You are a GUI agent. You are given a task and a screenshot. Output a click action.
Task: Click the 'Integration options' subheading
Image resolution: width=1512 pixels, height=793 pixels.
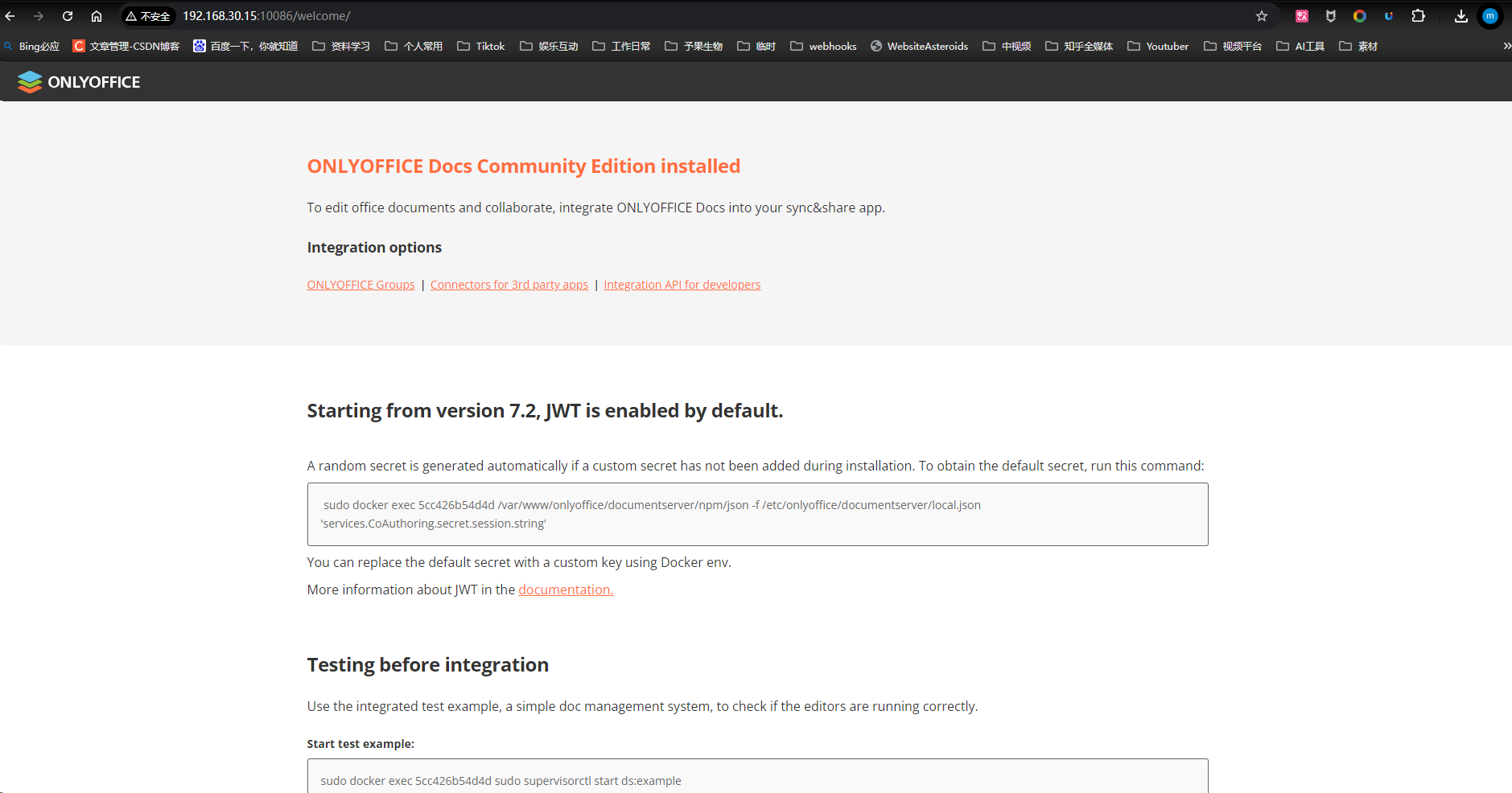click(374, 248)
